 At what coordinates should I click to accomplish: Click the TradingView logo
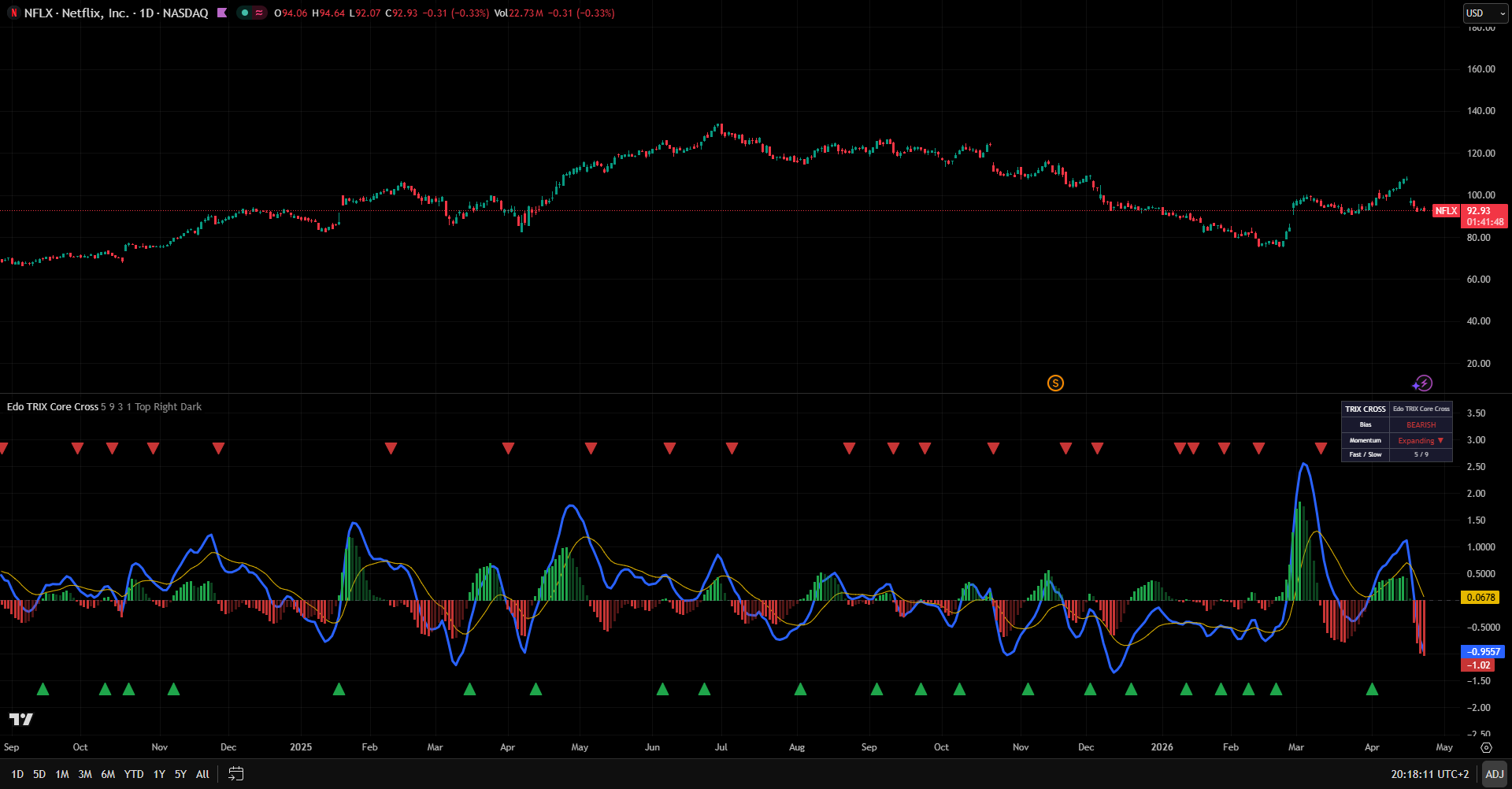21,719
